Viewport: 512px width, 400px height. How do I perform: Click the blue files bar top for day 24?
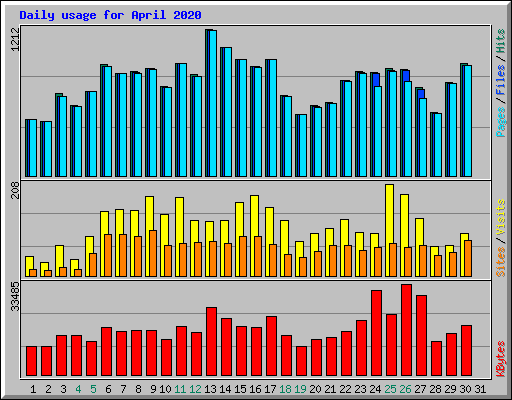[376, 79]
